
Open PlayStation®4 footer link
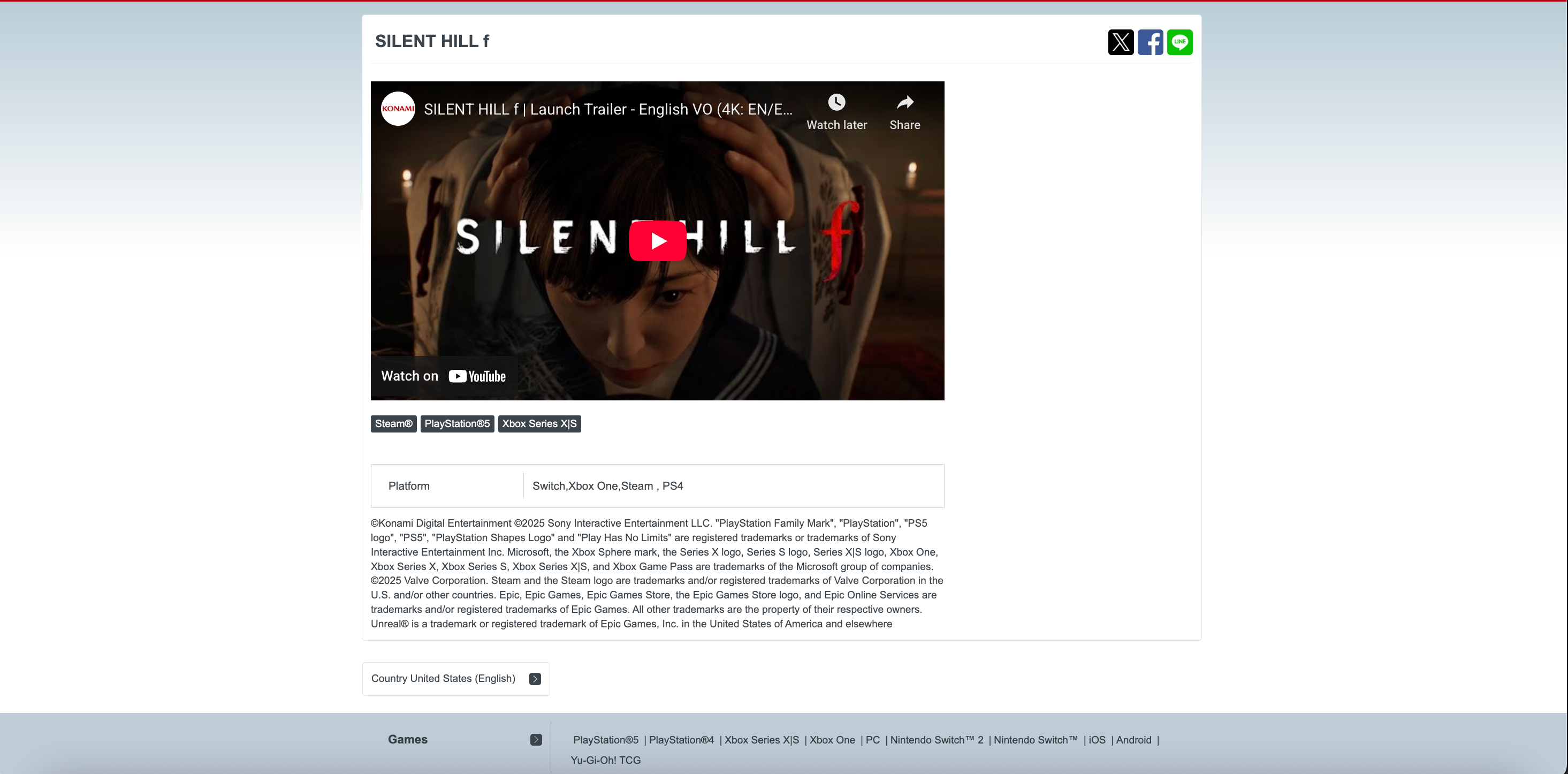click(681, 740)
